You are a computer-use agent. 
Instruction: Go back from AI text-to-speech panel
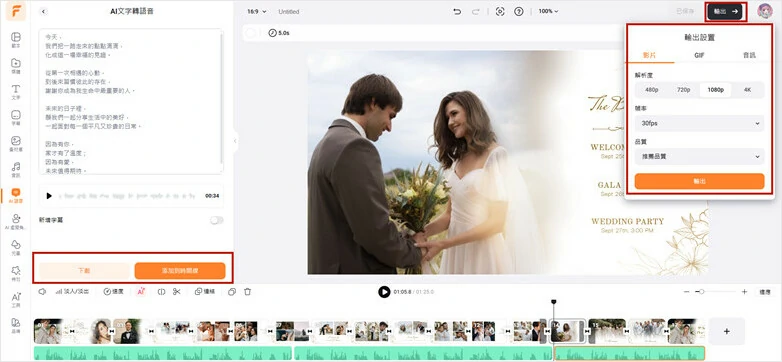coord(43,11)
